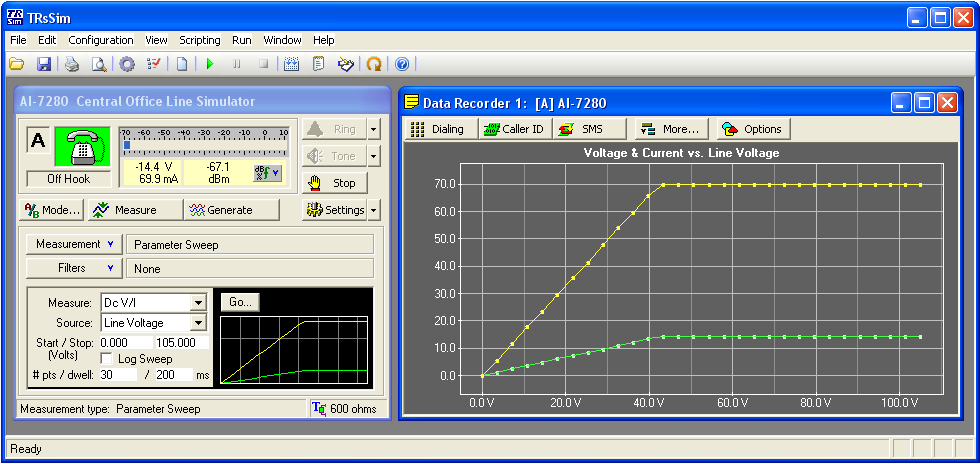Open the Filters dropdown button
This screenshot has width=980, height=464.
click(x=74, y=268)
